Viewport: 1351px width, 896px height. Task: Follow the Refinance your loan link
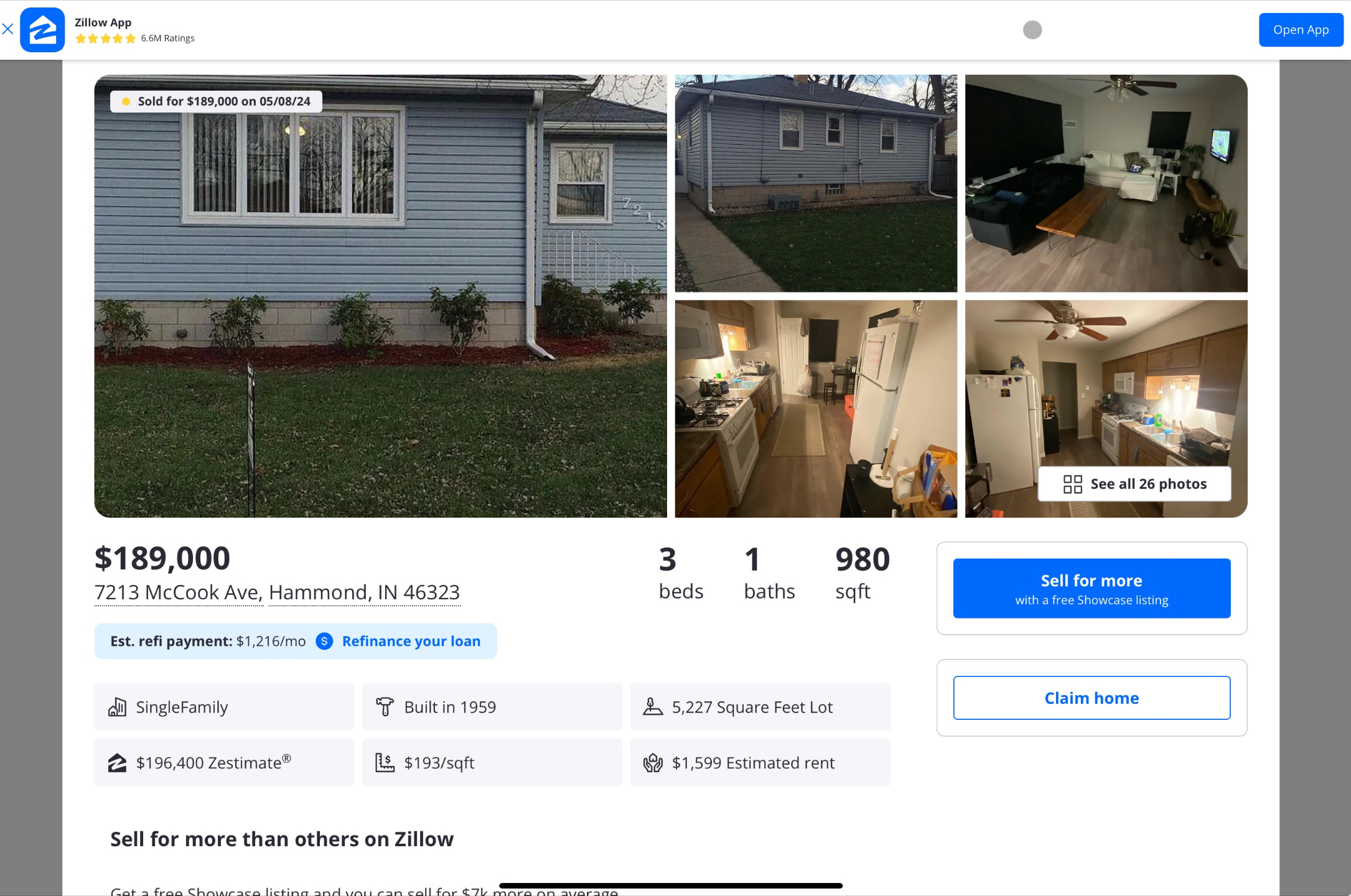(411, 641)
